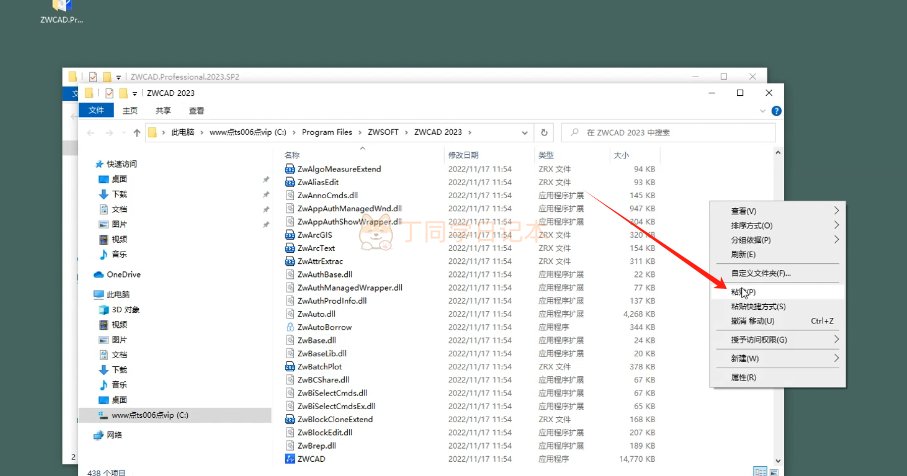The width and height of the screenshot is (907, 476).
Task: Choose 粘贴(P) from context menu
Action: point(743,291)
